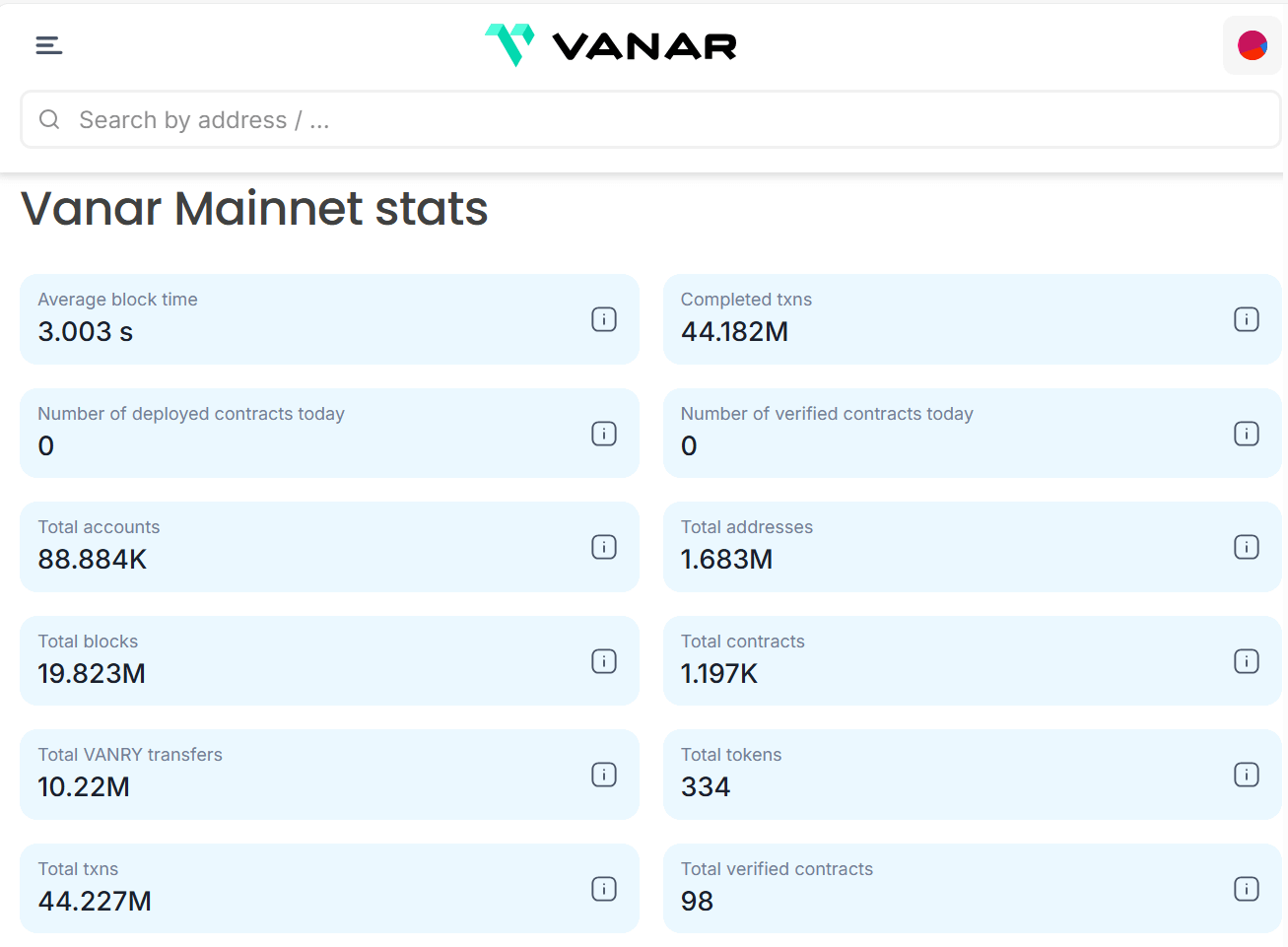1288x947 pixels.
Task: Open the user profile avatar
Action: tap(1252, 45)
